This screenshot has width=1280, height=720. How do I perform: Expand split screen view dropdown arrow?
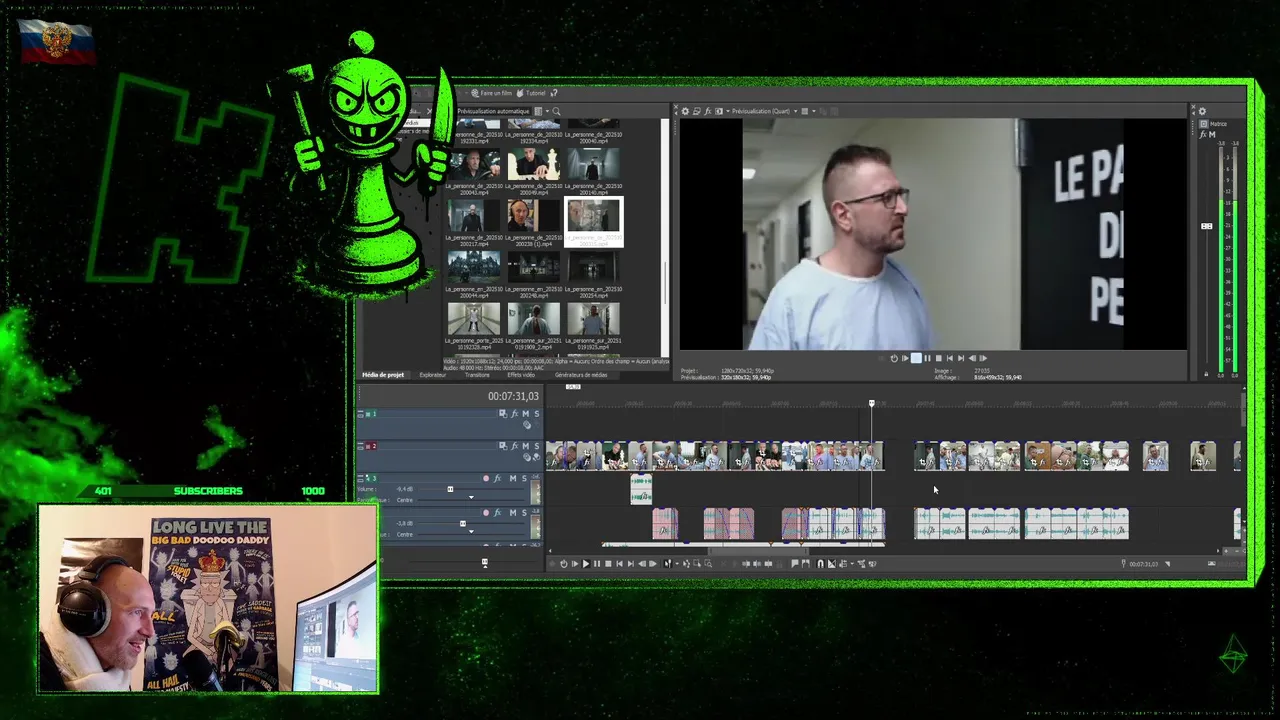(728, 111)
